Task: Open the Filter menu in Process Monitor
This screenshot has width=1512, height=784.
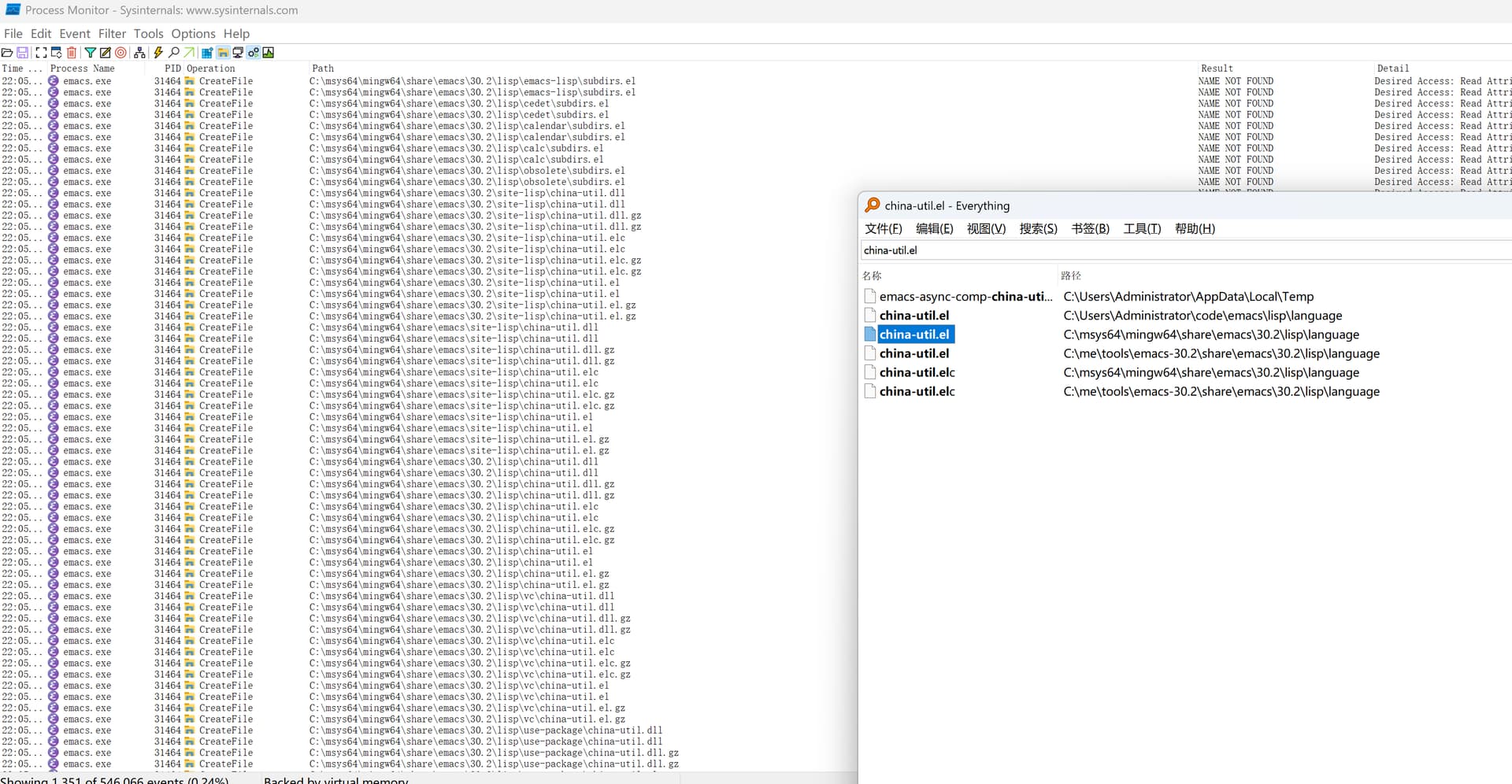Action: tap(112, 34)
